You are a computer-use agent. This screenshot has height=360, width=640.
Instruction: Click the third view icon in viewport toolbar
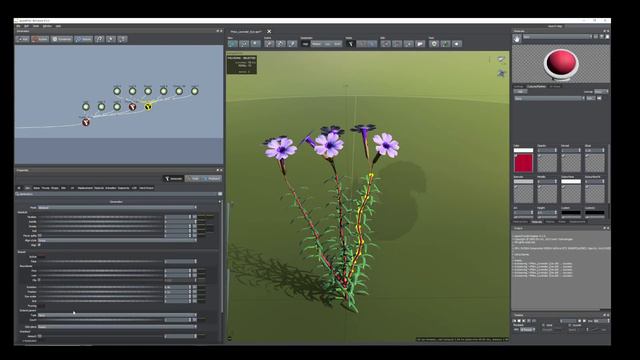pyautogui.click(x=255, y=44)
